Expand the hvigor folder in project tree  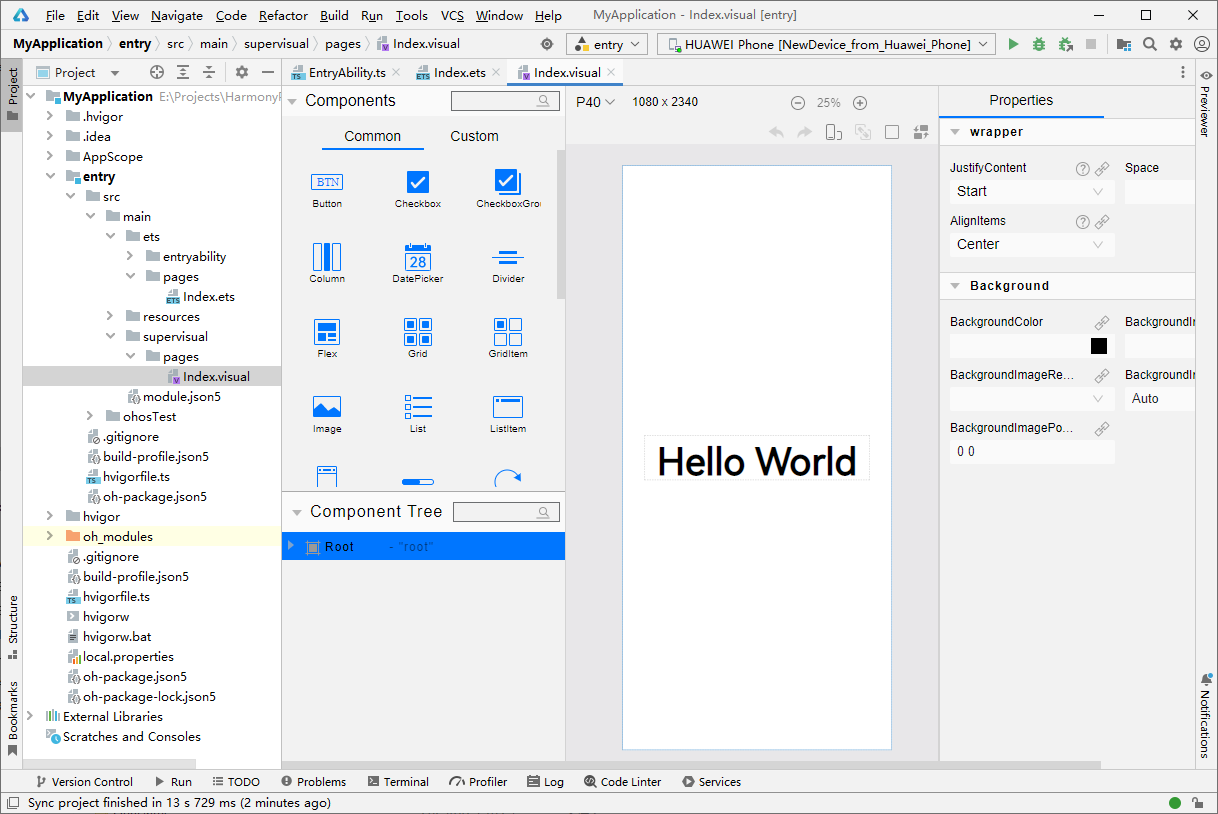pyautogui.click(x=50, y=516)
